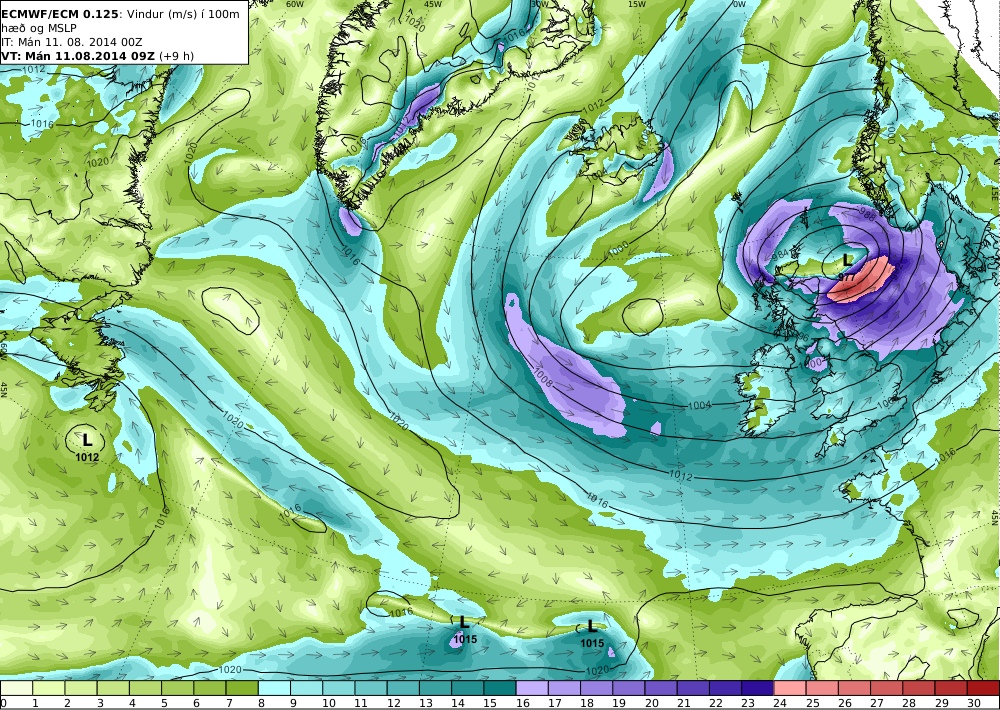Click the 'VT: Mán 11.08.2014 09Z' valid time
The image size is (1000, 710).
(78, 56)
